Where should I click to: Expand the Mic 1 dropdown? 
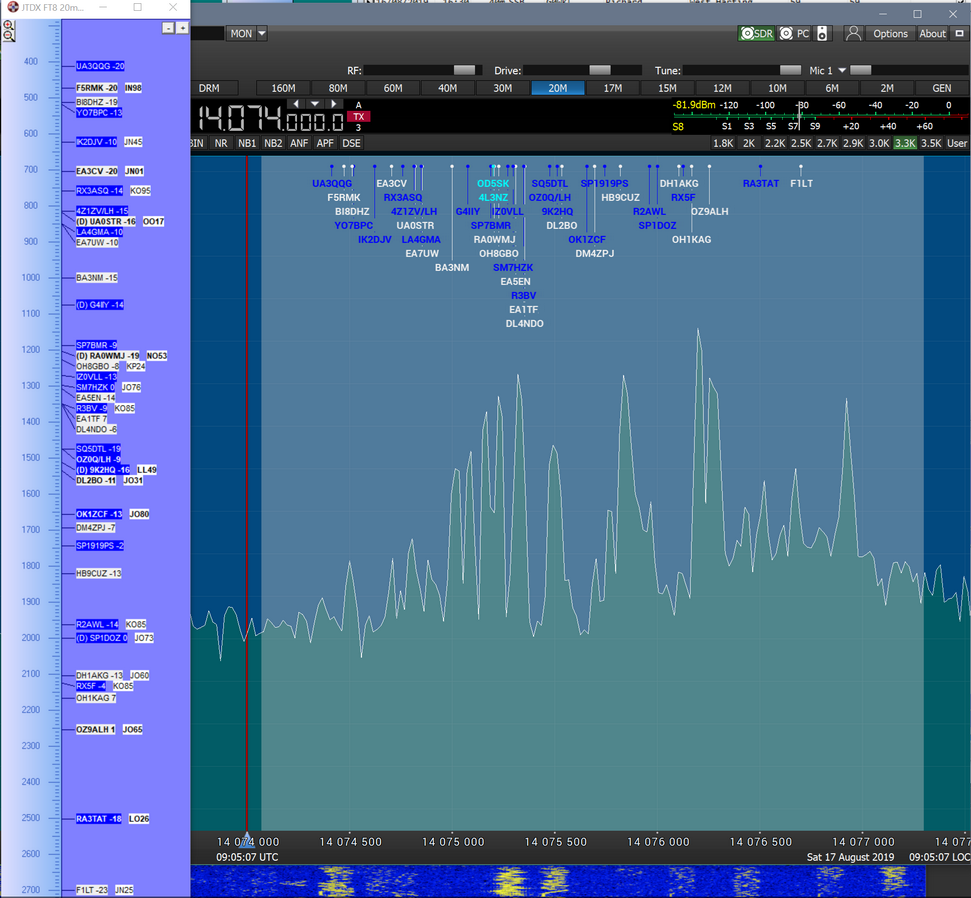tap(842, 71)
